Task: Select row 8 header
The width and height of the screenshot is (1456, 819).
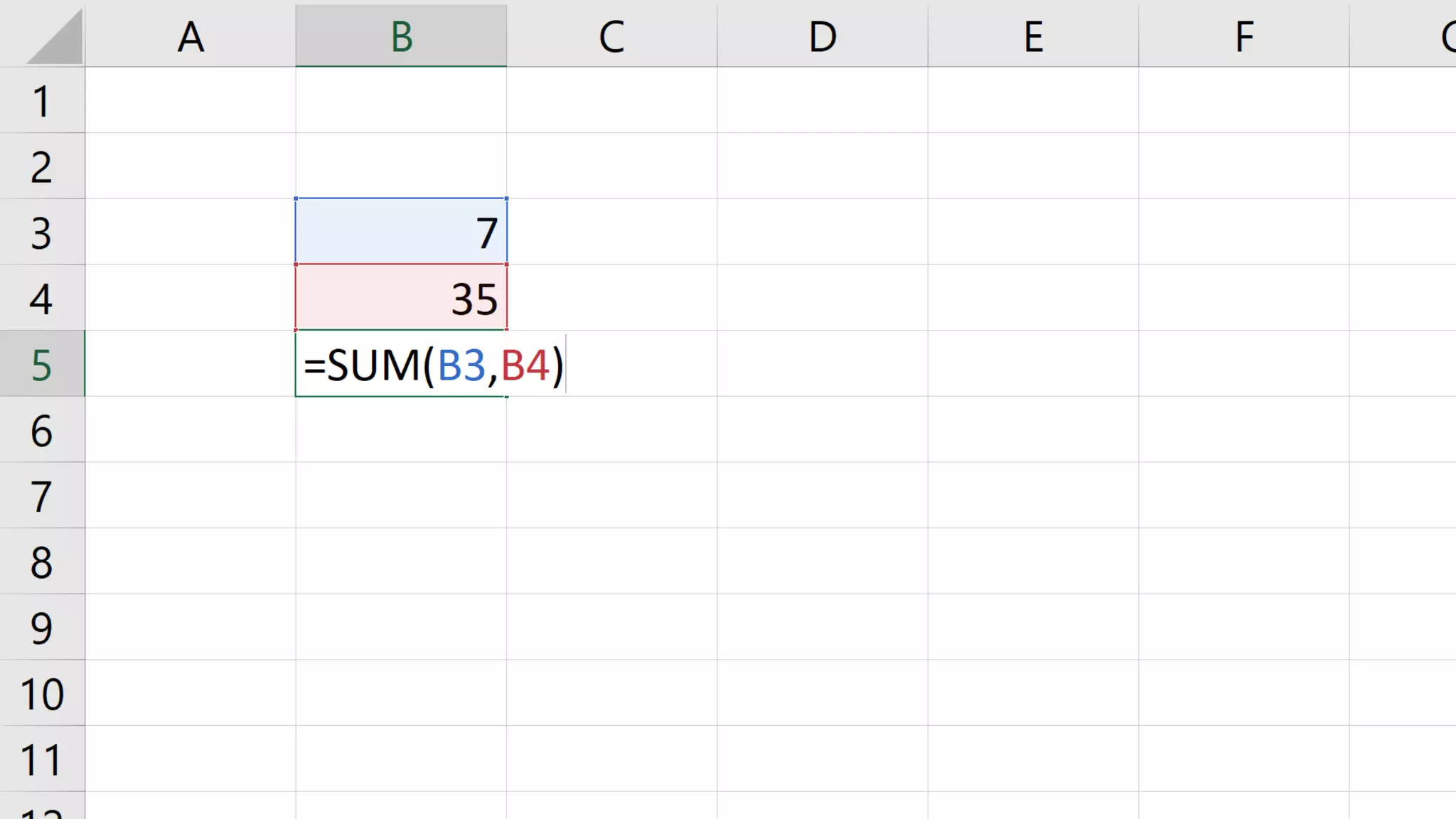Action: pyautogui.click(x=41, y=562)
